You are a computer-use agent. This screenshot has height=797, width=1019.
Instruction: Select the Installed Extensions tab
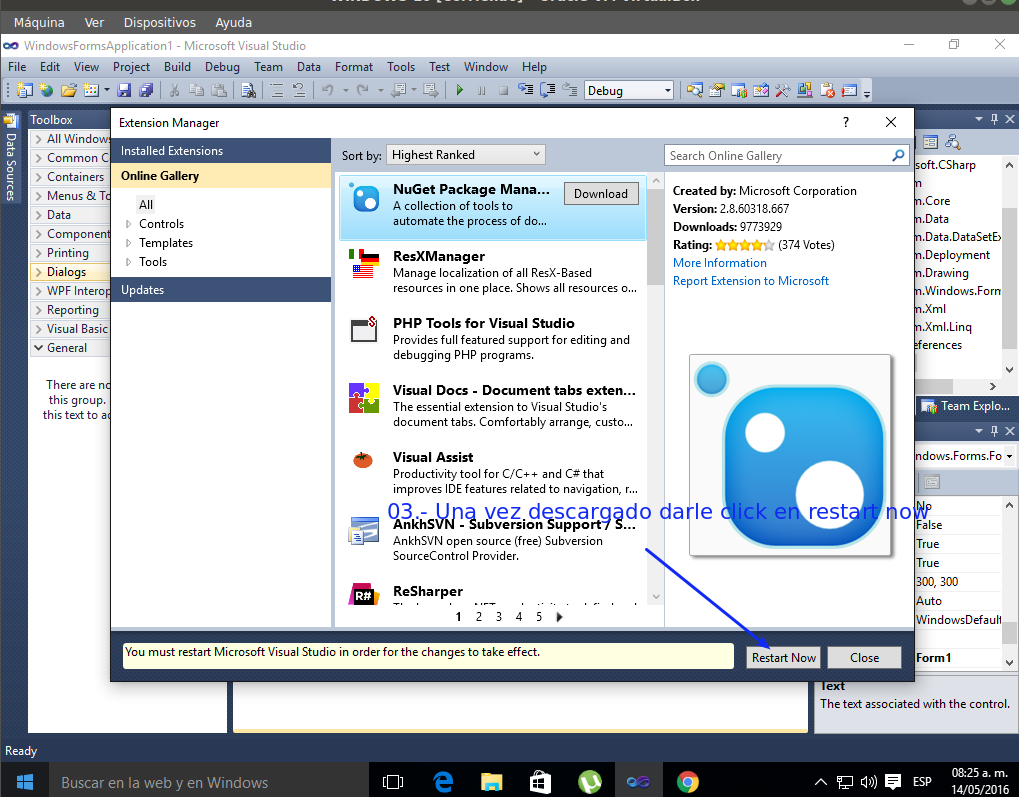(221, 151)
